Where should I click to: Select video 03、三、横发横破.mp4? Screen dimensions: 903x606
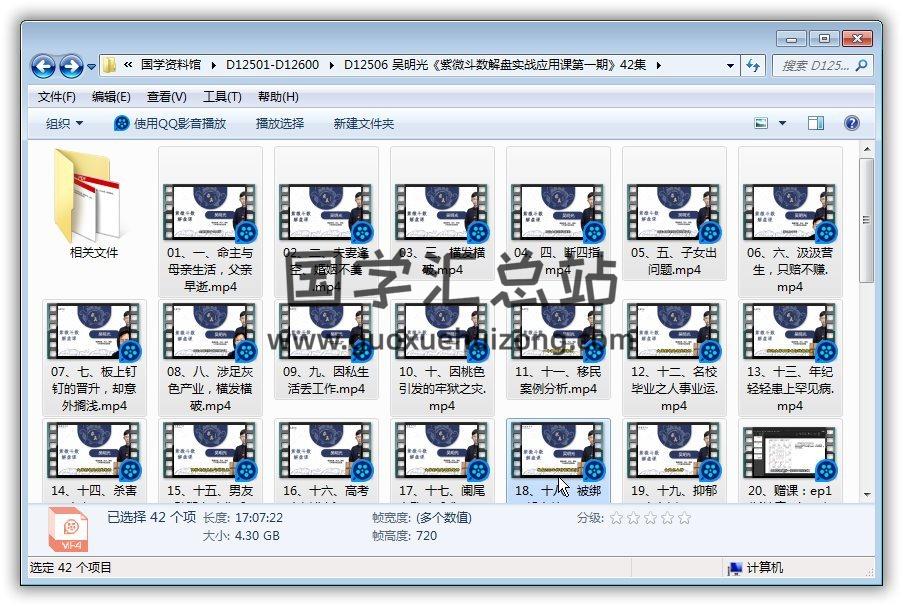point(442,213)
